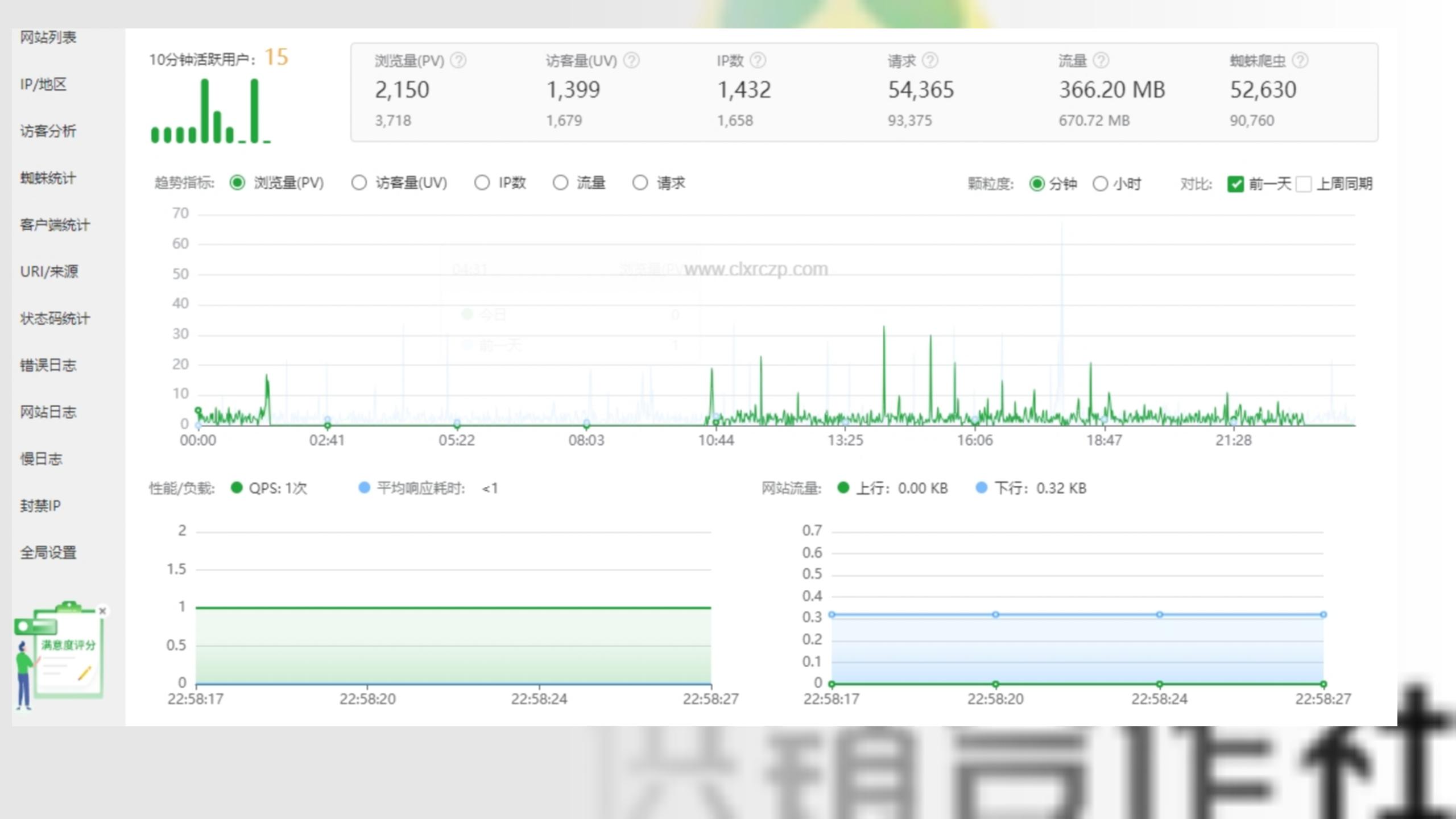Image resolution: width=1456 pixels, height=819 pixels.
Task: Open 全局设置 in the sidebar
Action: [x=48, y=552]
